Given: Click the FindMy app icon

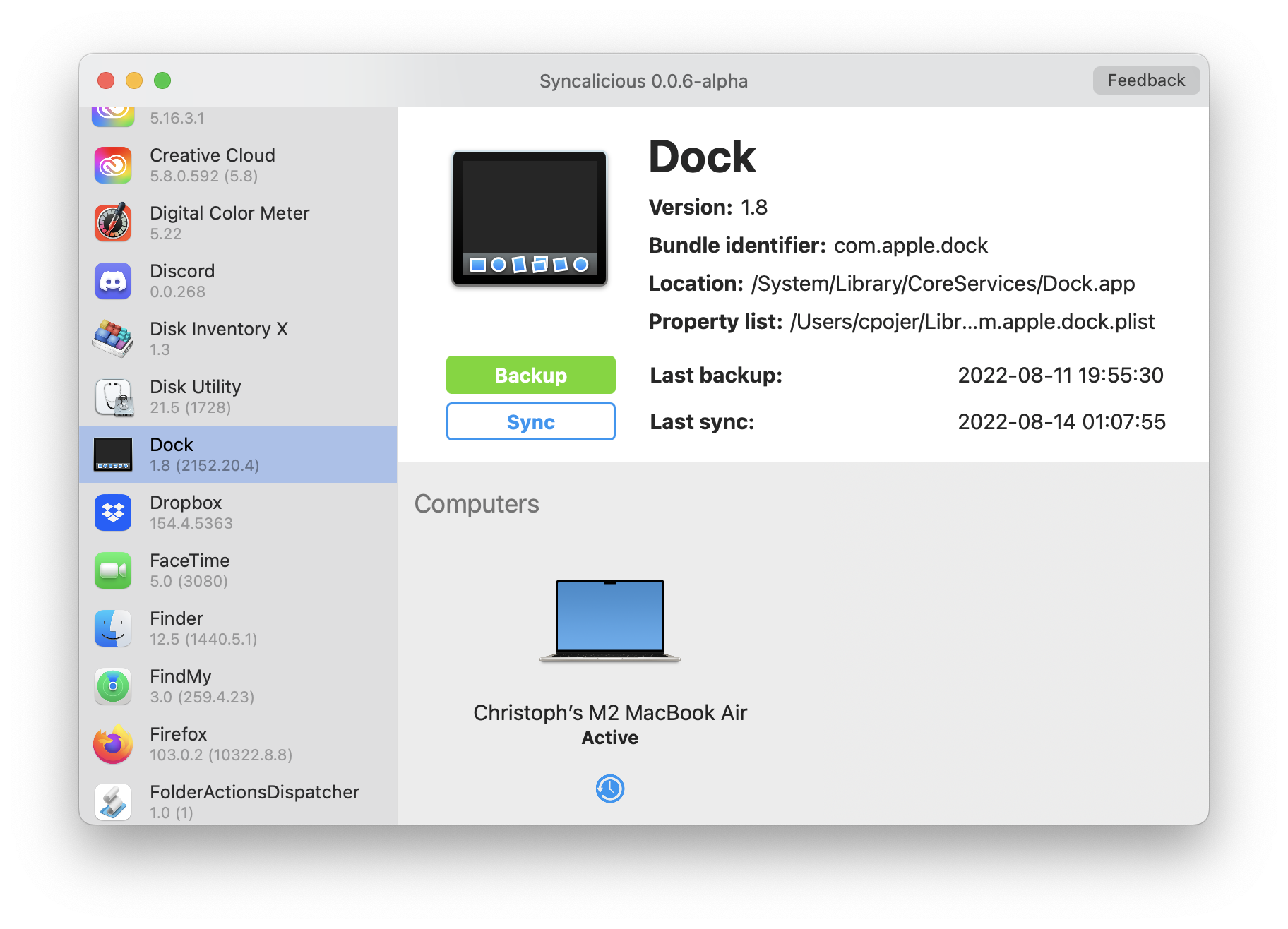Looking at the screenshot, I should [x=113, y=686].
